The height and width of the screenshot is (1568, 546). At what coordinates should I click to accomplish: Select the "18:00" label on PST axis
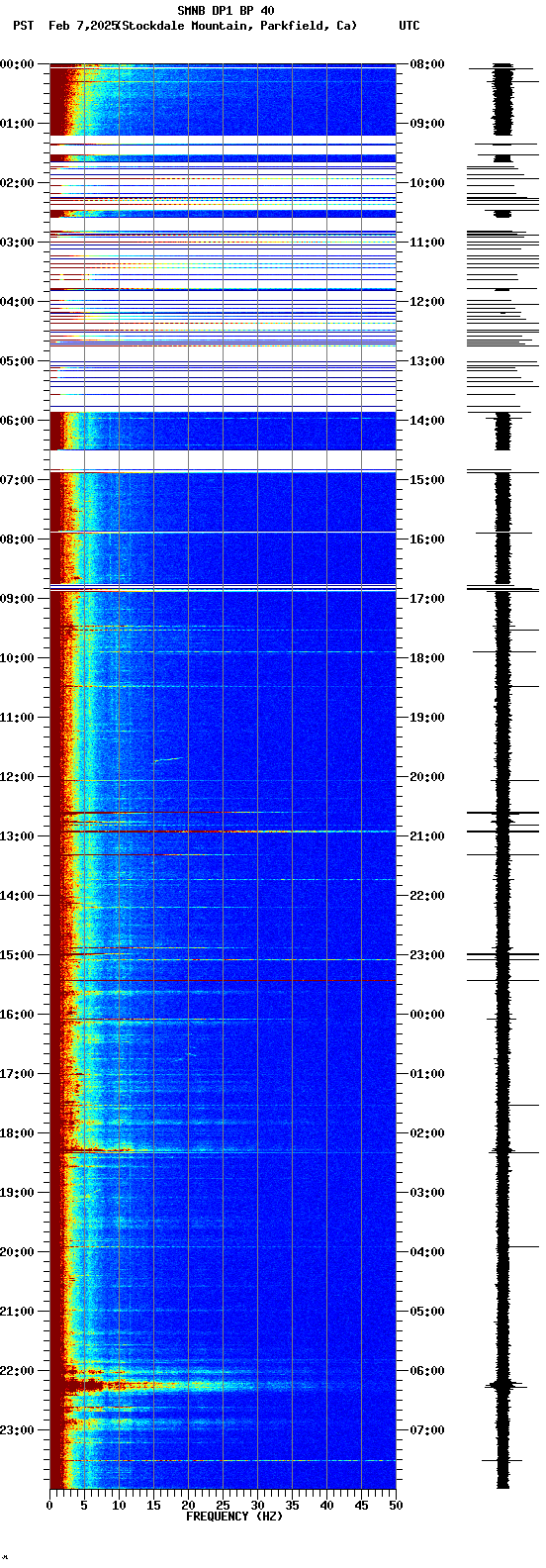[x=17, y=1133]
